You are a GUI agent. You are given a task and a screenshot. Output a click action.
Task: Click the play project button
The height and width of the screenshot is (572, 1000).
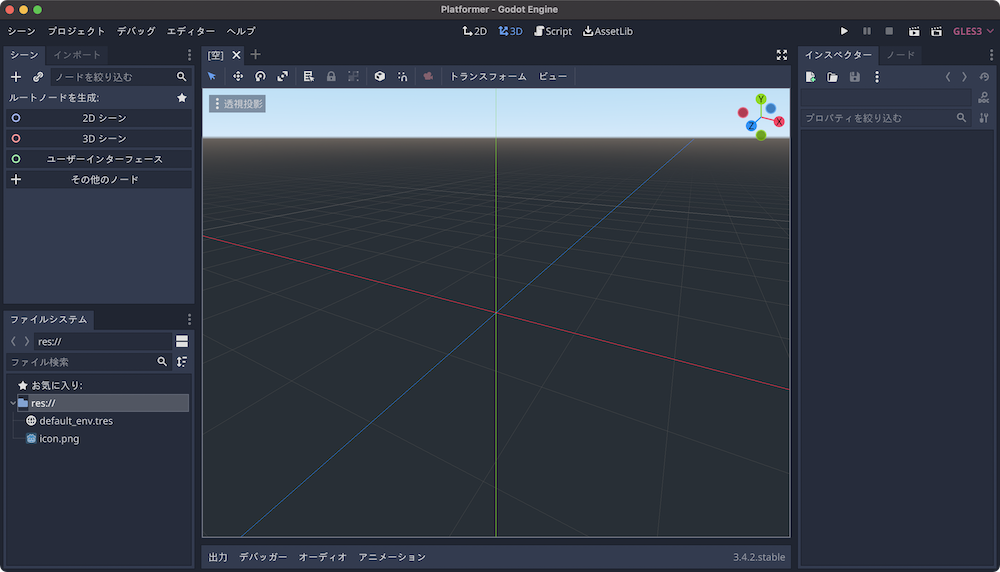pos(844,31)
